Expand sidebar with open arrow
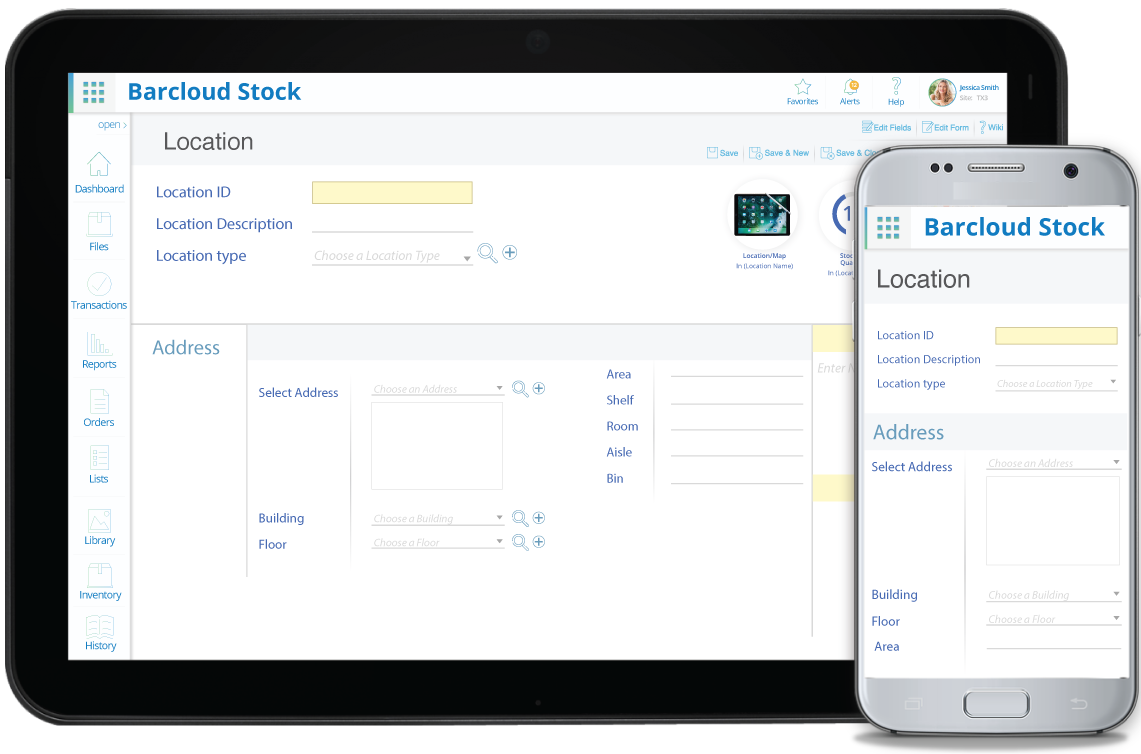 point(113,125)
